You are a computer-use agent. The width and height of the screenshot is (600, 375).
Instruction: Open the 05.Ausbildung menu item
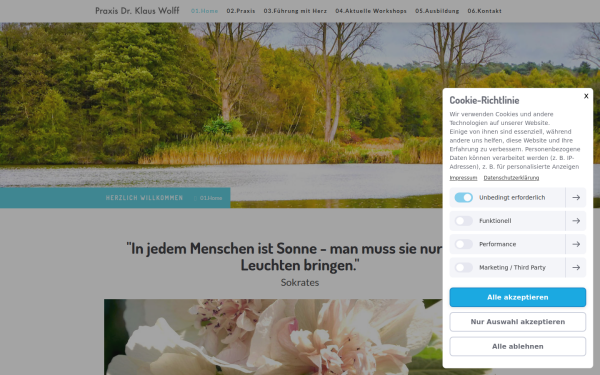[437, 11]
